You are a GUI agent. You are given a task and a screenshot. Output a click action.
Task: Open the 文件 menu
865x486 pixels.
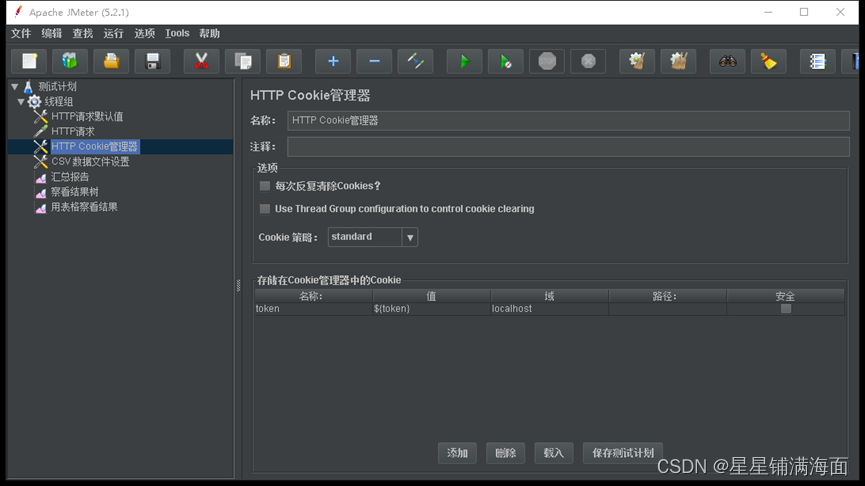[x=21, y=34]
